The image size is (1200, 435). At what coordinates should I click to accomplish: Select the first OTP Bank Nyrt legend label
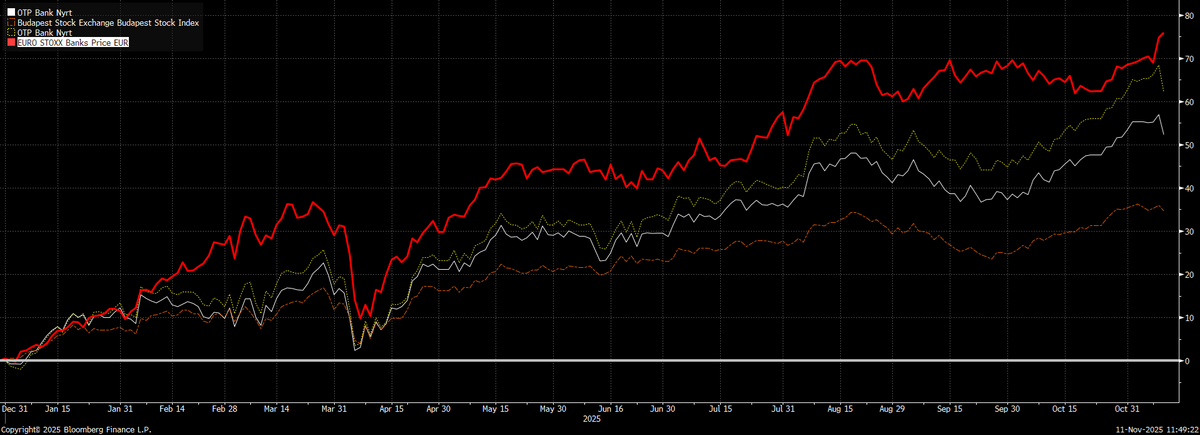pyautogui.click(x=40, y=13)
